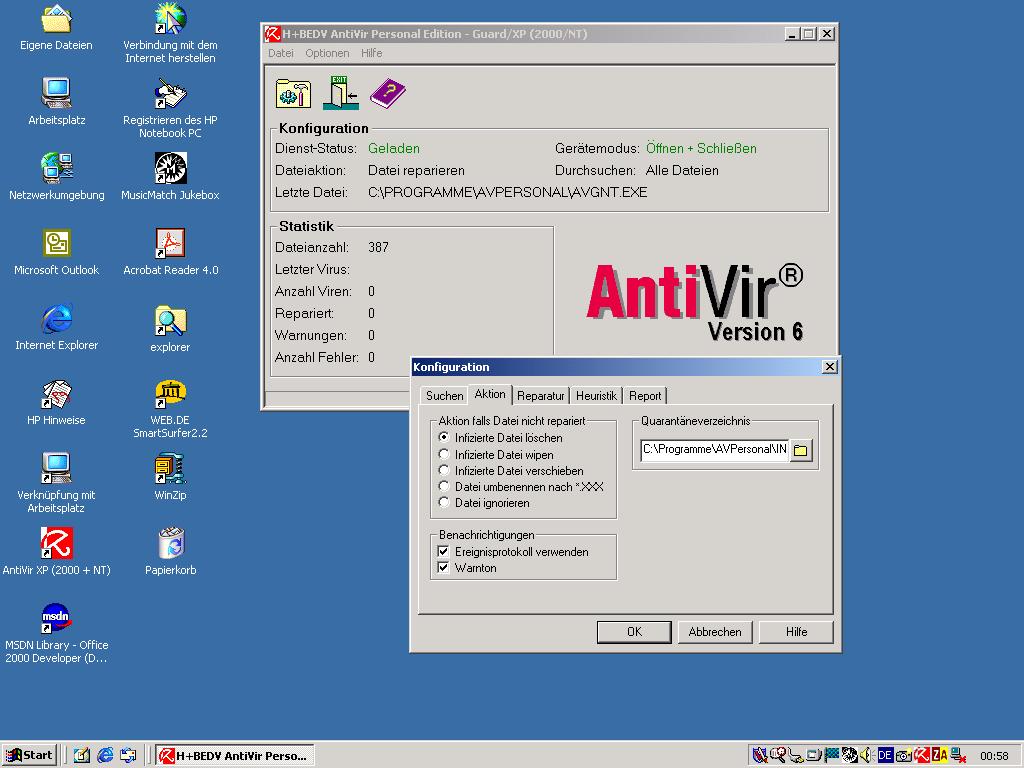Switch to the Suchen tab

[444, 396]
